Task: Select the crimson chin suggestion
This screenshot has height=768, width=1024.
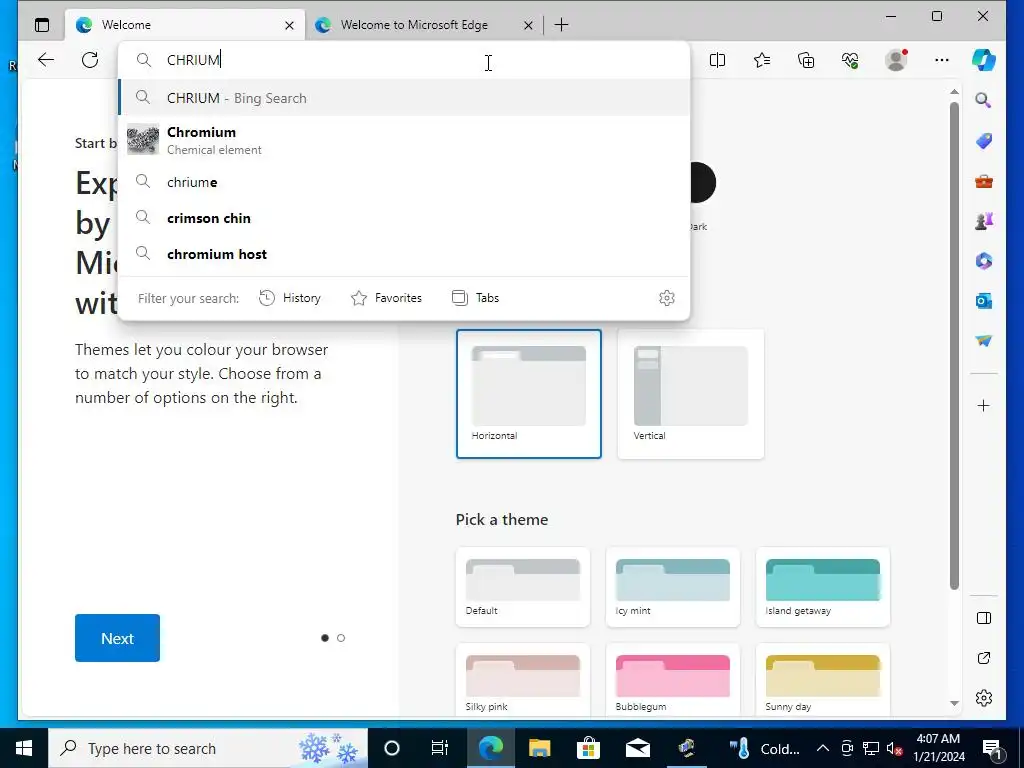Action: 404,218
